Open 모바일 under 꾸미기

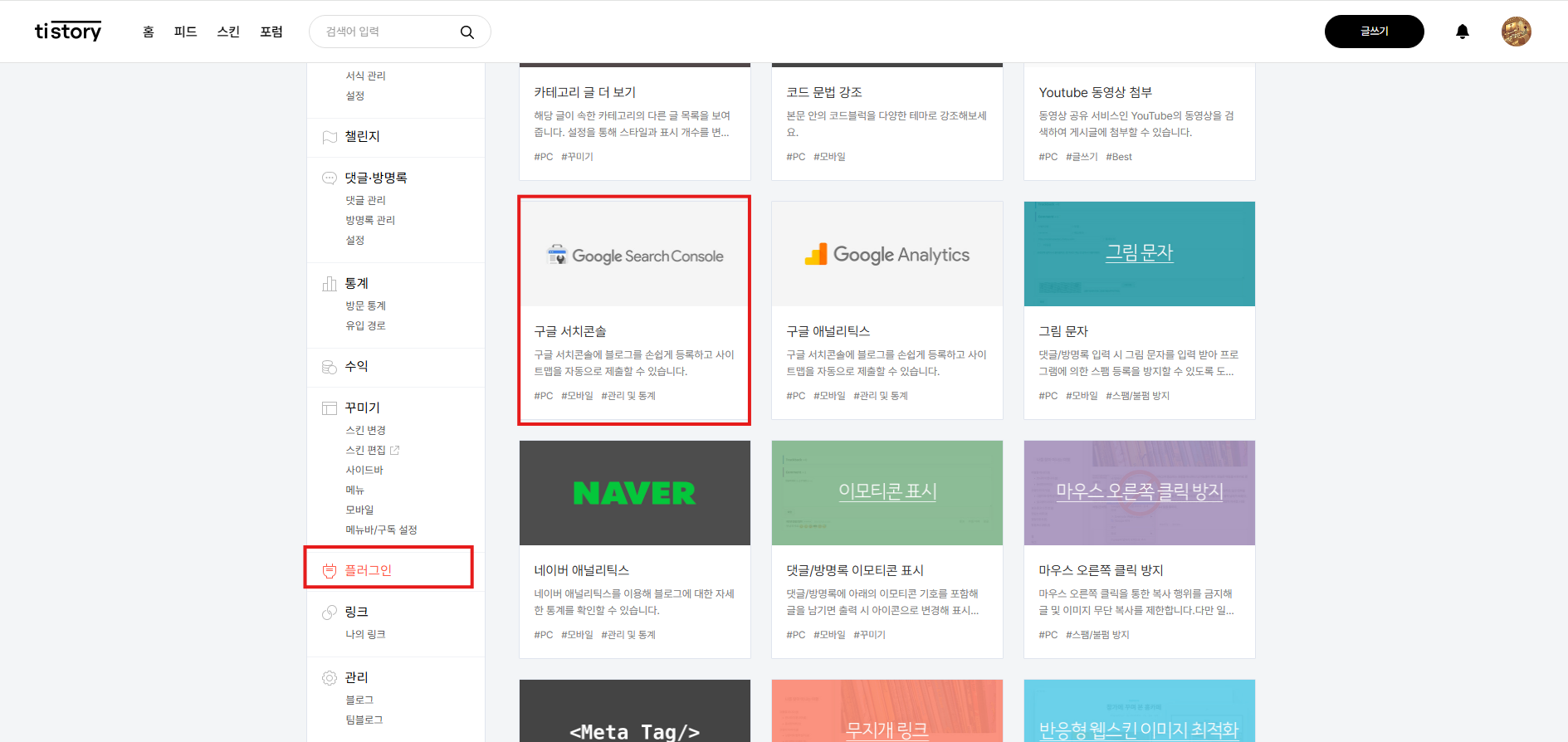pos(359,510)
